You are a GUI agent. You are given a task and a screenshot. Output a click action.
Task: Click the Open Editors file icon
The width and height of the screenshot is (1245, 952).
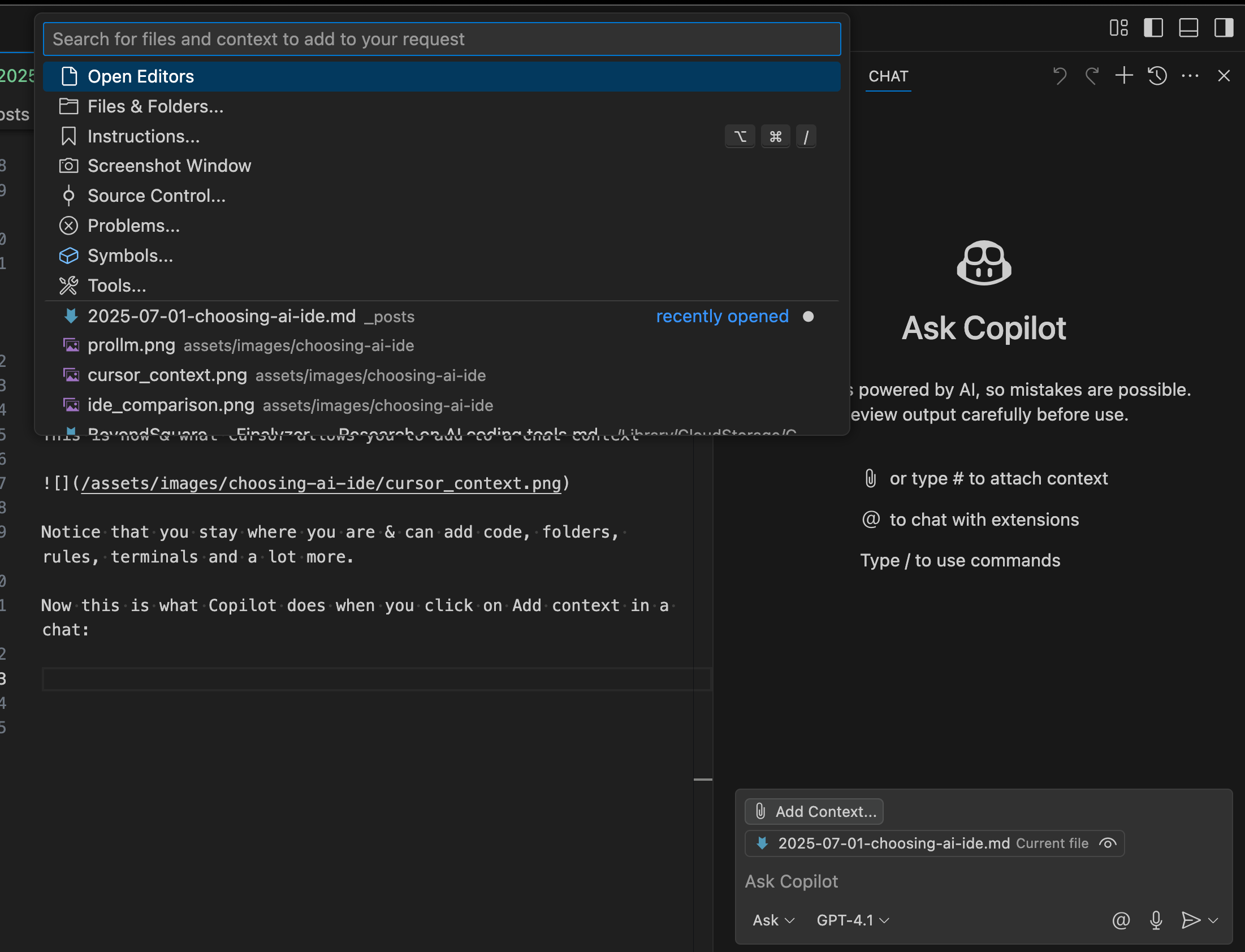tap(68, 76)
